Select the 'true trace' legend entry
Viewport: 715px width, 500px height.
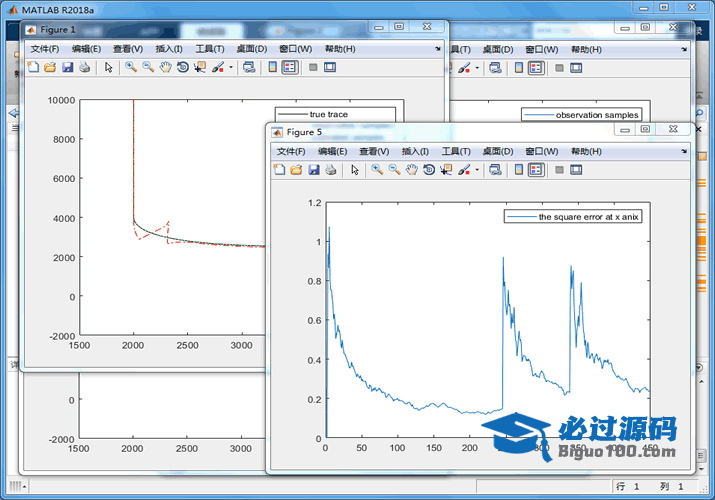(336, 114)
